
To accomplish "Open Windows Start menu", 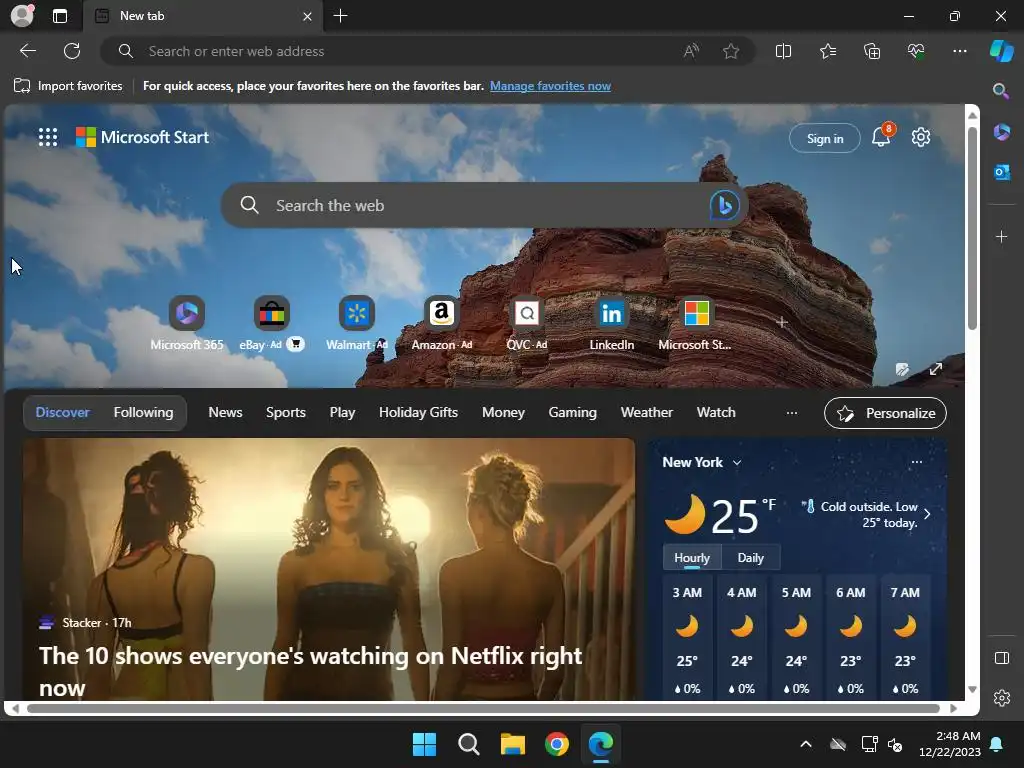I will click(x=424, y=744).
